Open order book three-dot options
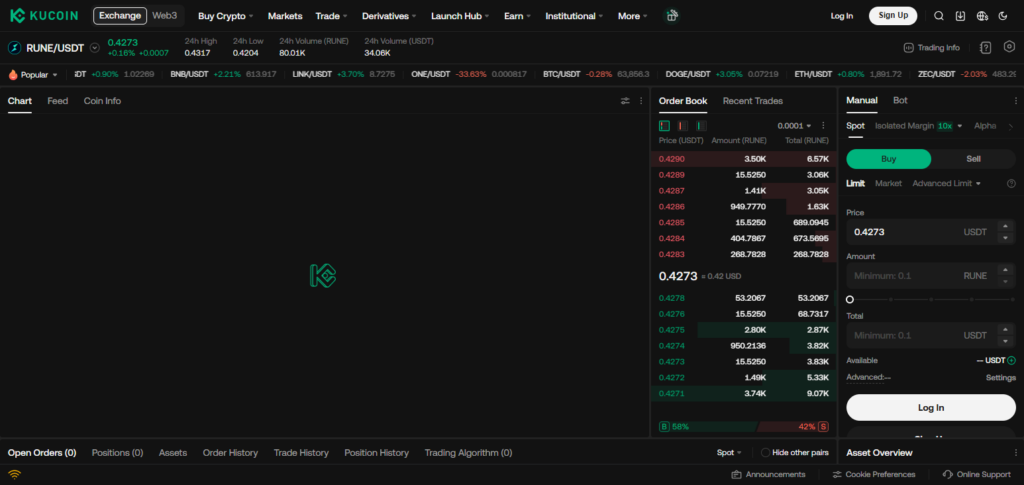 coord(823,125)
